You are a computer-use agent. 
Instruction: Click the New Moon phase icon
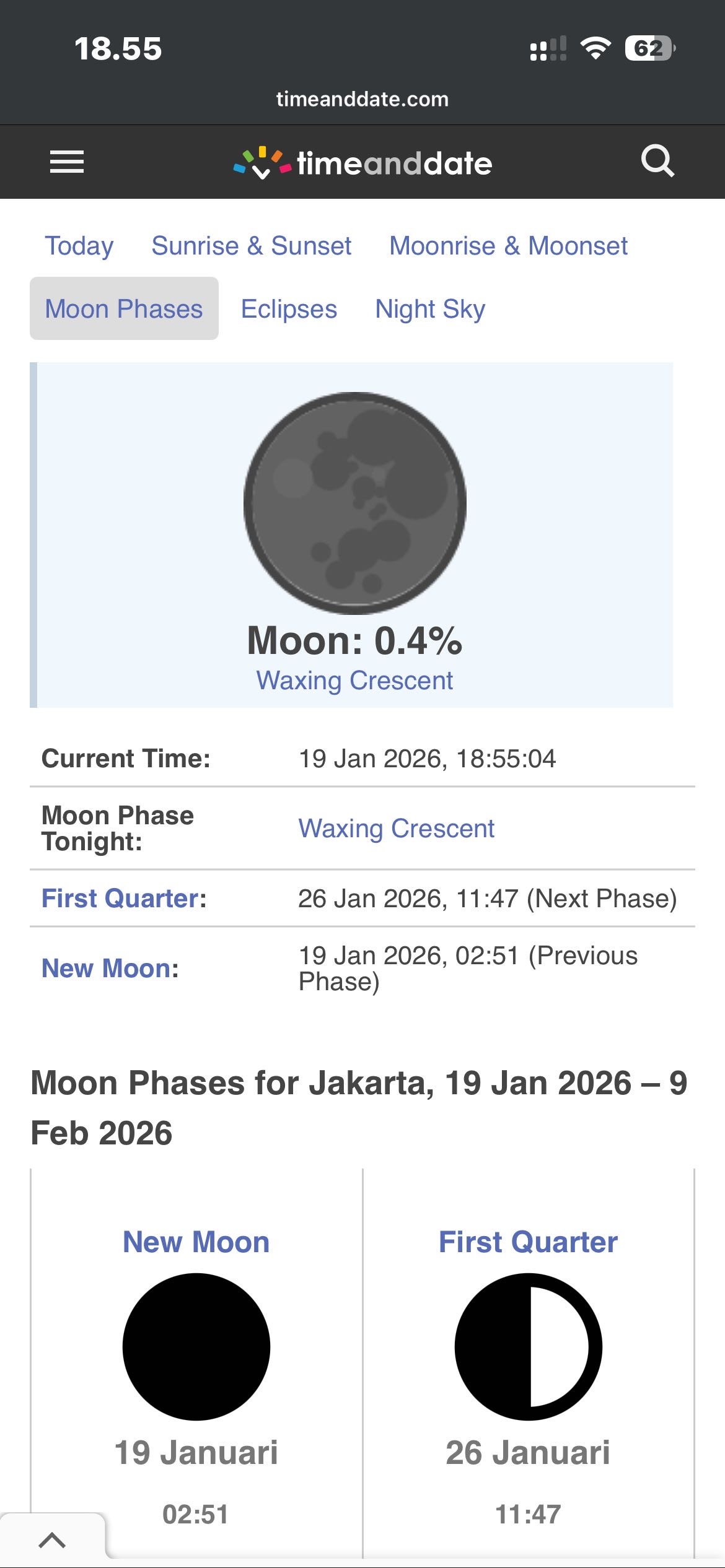[x=196, y=1346]
